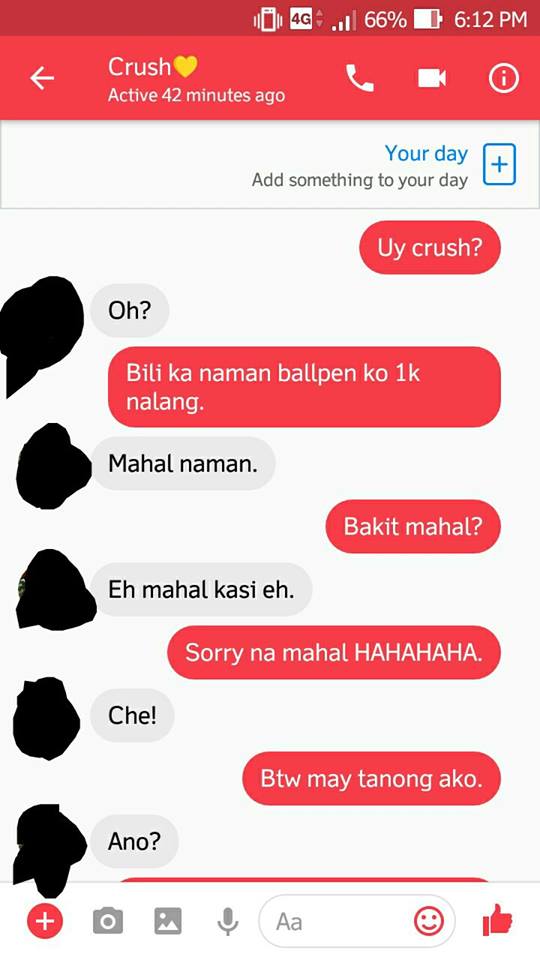Tap the 'Bakit mahal?' message bubble
540x960 pixels.
coord(413,527)
